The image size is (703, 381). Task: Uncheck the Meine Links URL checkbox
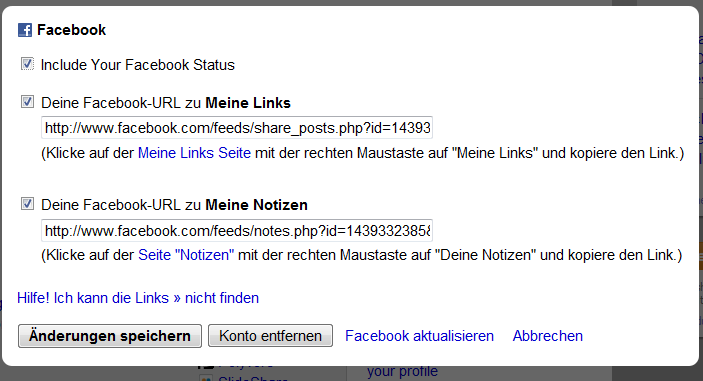pyautogui.click(x=27, y=102)
